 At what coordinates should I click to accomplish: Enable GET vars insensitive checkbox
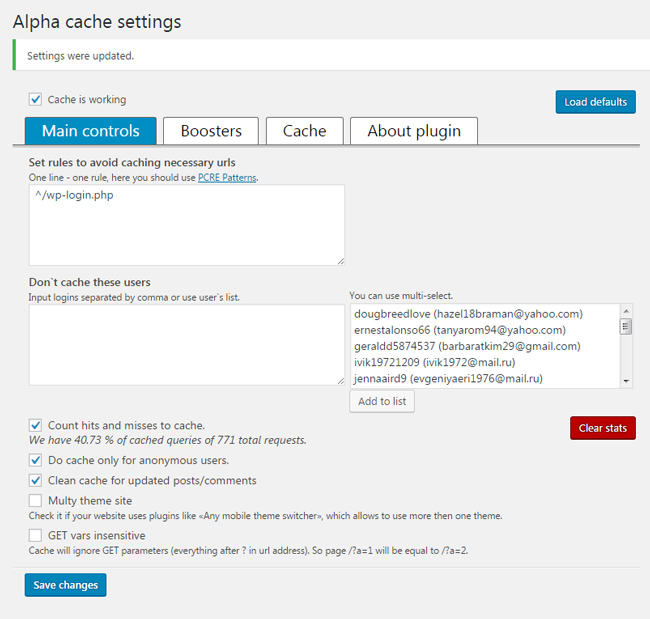(36, 535)
